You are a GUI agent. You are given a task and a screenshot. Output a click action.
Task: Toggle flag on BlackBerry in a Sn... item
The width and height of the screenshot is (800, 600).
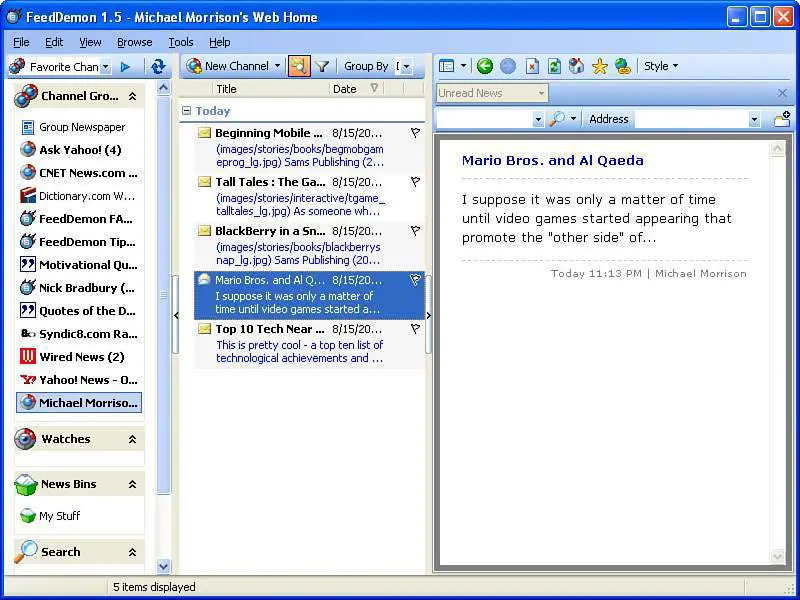coord(415,231)
